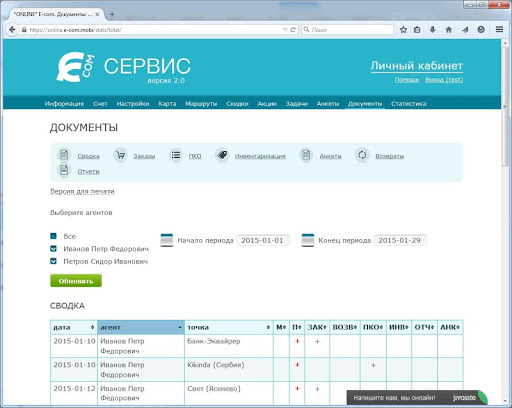Toggle the Все agents checkbox
Viewport: 512px width, 408px height.
(53, 236)
